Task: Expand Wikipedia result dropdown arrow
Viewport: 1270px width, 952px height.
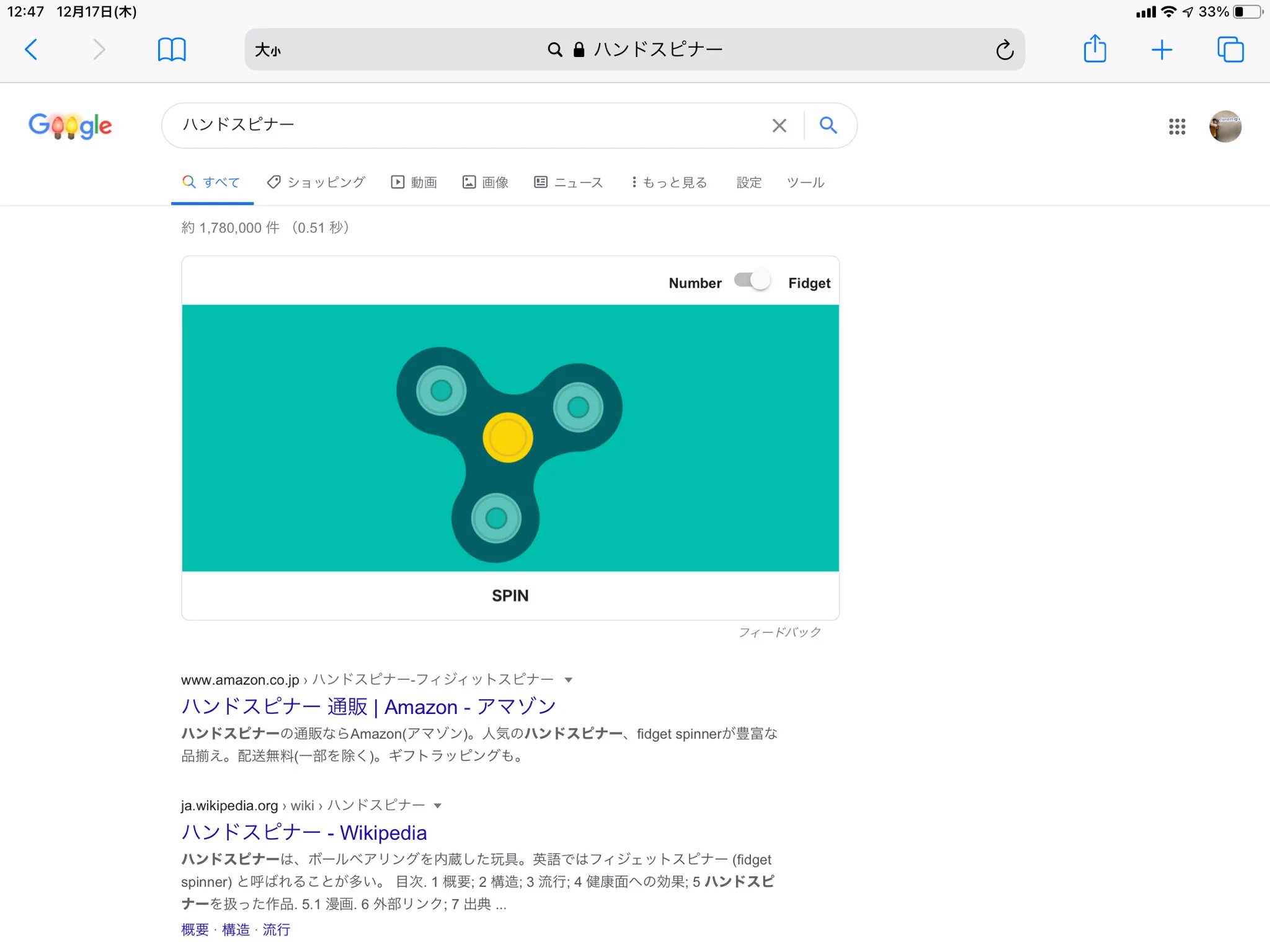Action: point(438,806)
